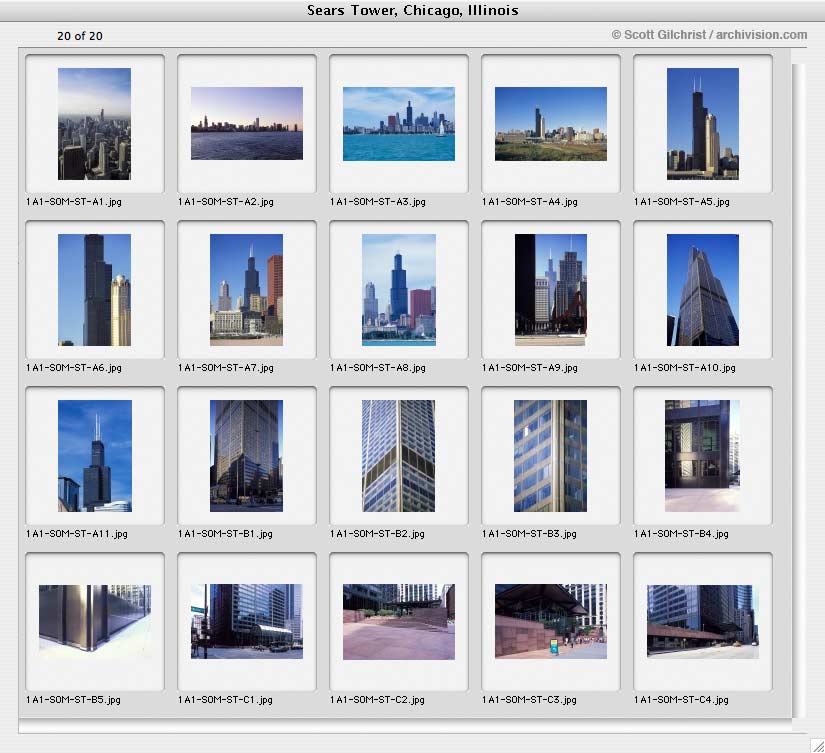825x753 pixels.
Task: Click the file name 1A1-SOM-ST-A9.jpg
Action: coord(530,368)
